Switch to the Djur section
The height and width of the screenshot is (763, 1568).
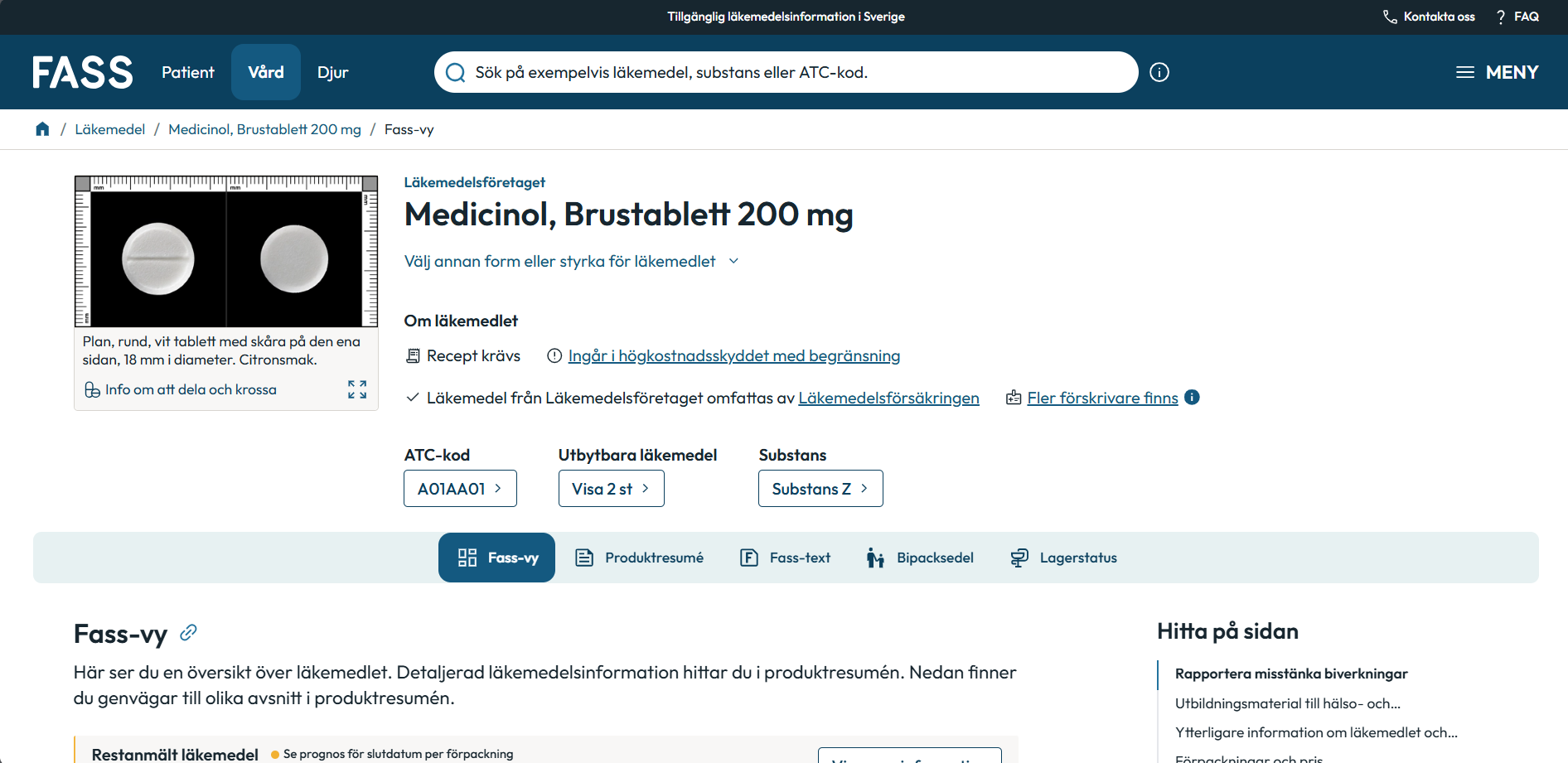click(332, 73)
